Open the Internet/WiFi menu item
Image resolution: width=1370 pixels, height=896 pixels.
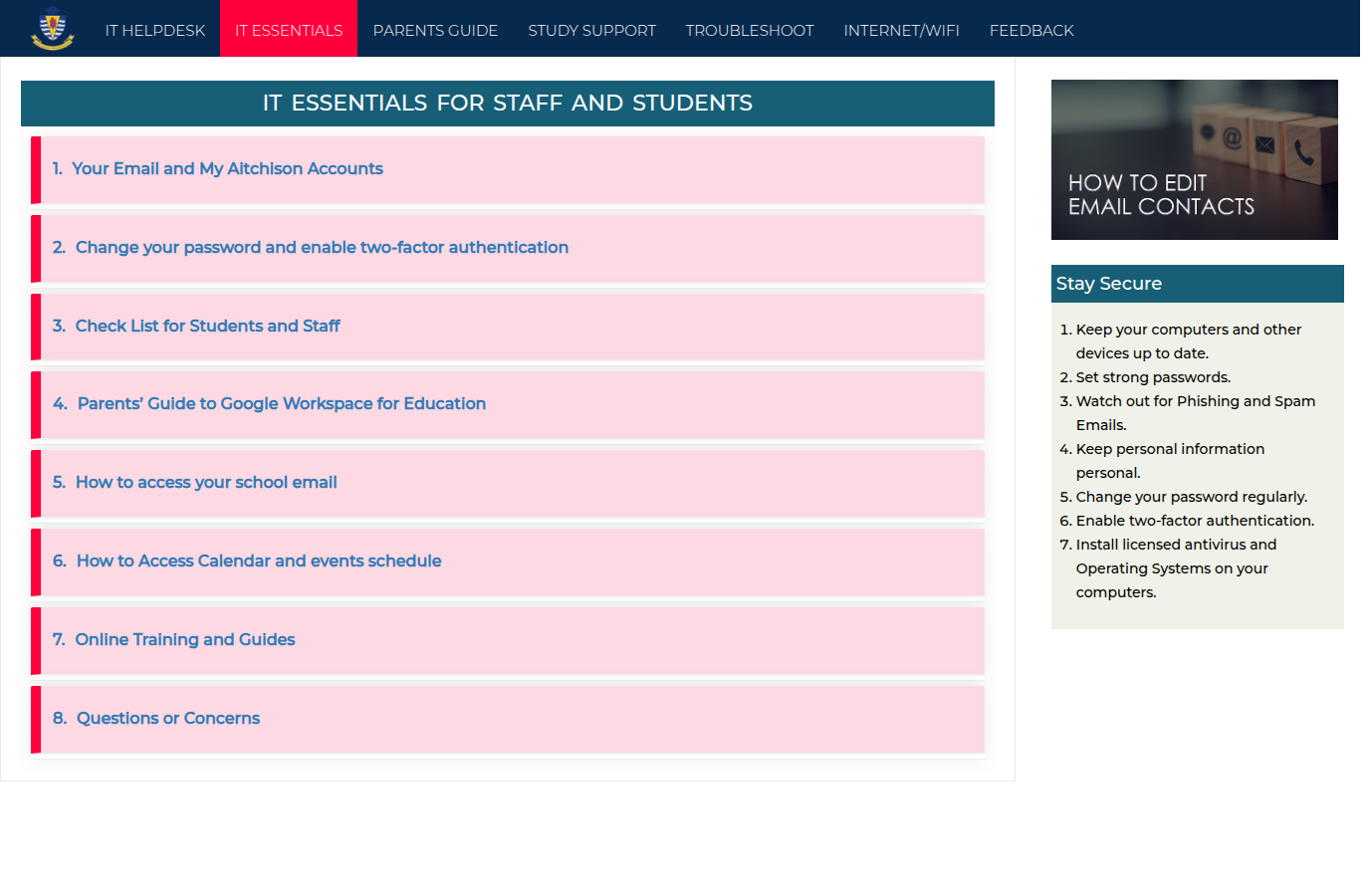click(901, 30)
